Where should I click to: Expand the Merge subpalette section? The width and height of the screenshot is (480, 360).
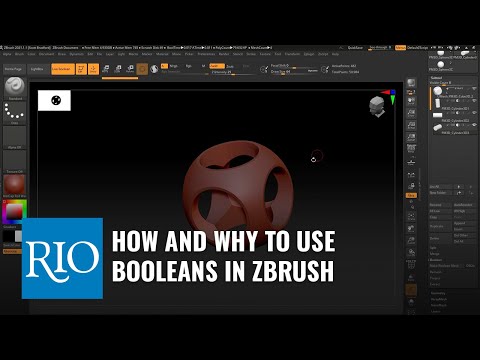click(x=434, y=254)
